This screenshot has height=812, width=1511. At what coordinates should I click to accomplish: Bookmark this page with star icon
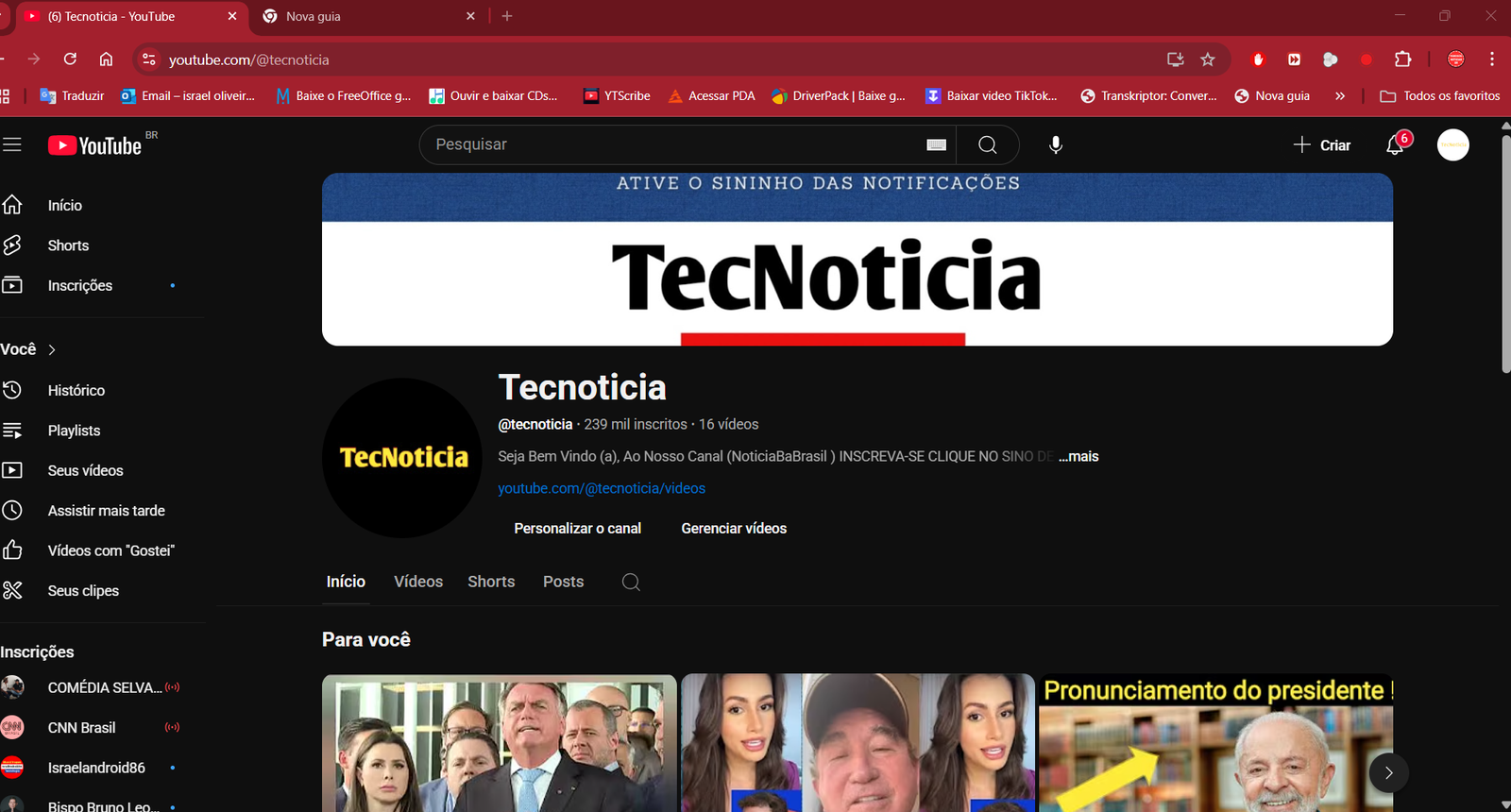tap(1208, 59)
